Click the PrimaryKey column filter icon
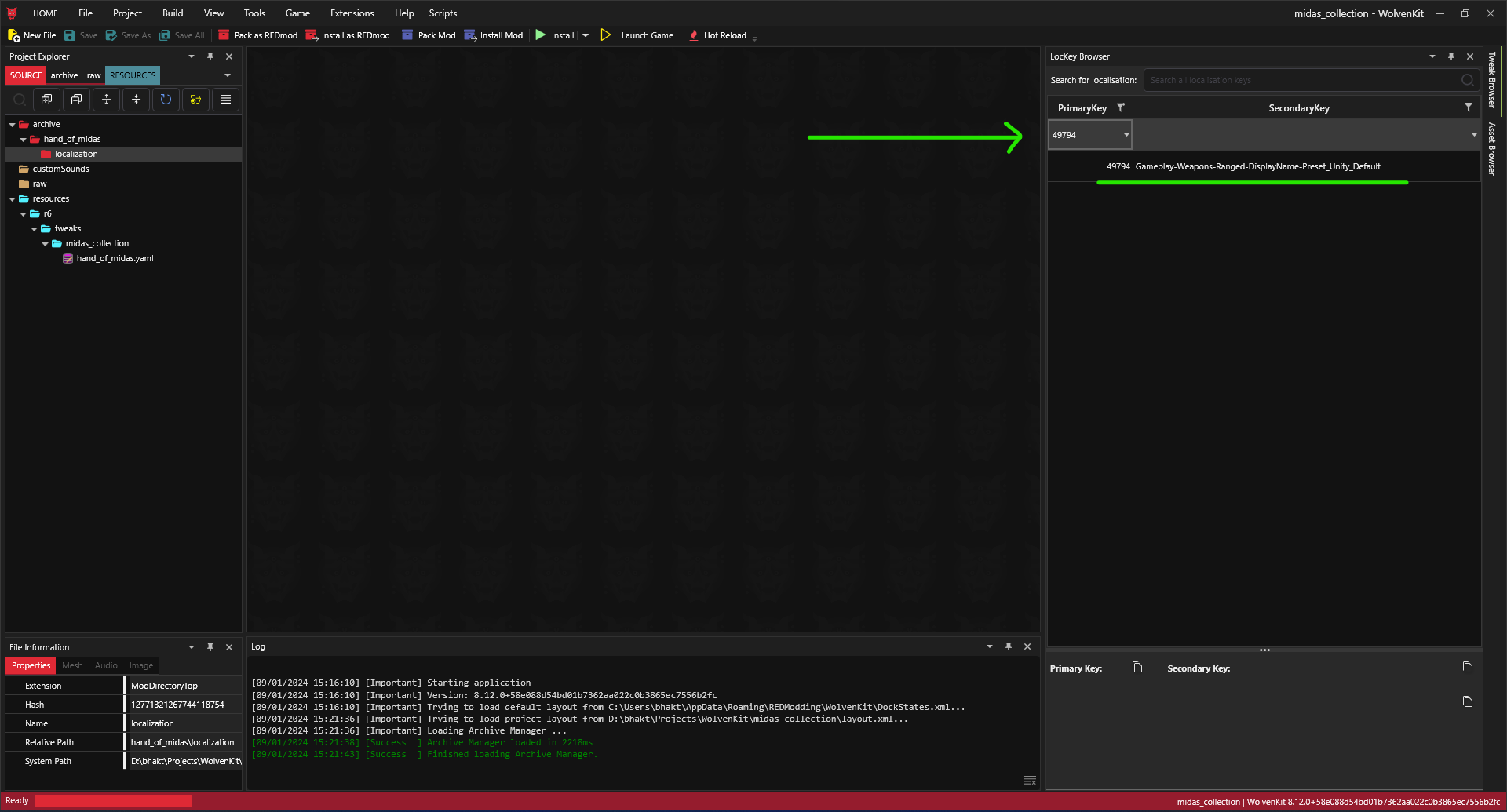Screen dimensions: 1507x812 (x=1121, y=107)
